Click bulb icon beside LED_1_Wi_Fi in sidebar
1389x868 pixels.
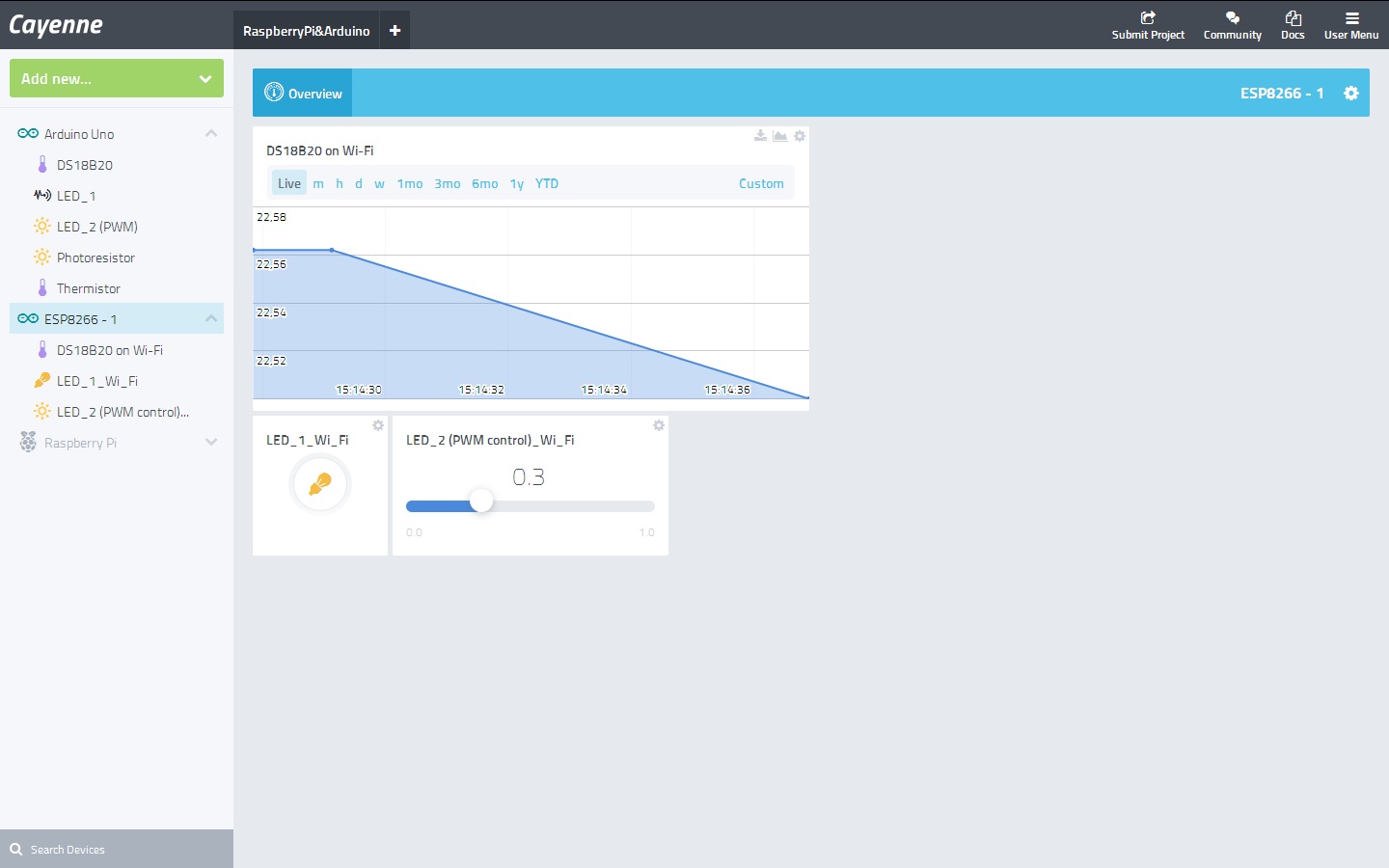pyautogui.click(x=42, y=381)
